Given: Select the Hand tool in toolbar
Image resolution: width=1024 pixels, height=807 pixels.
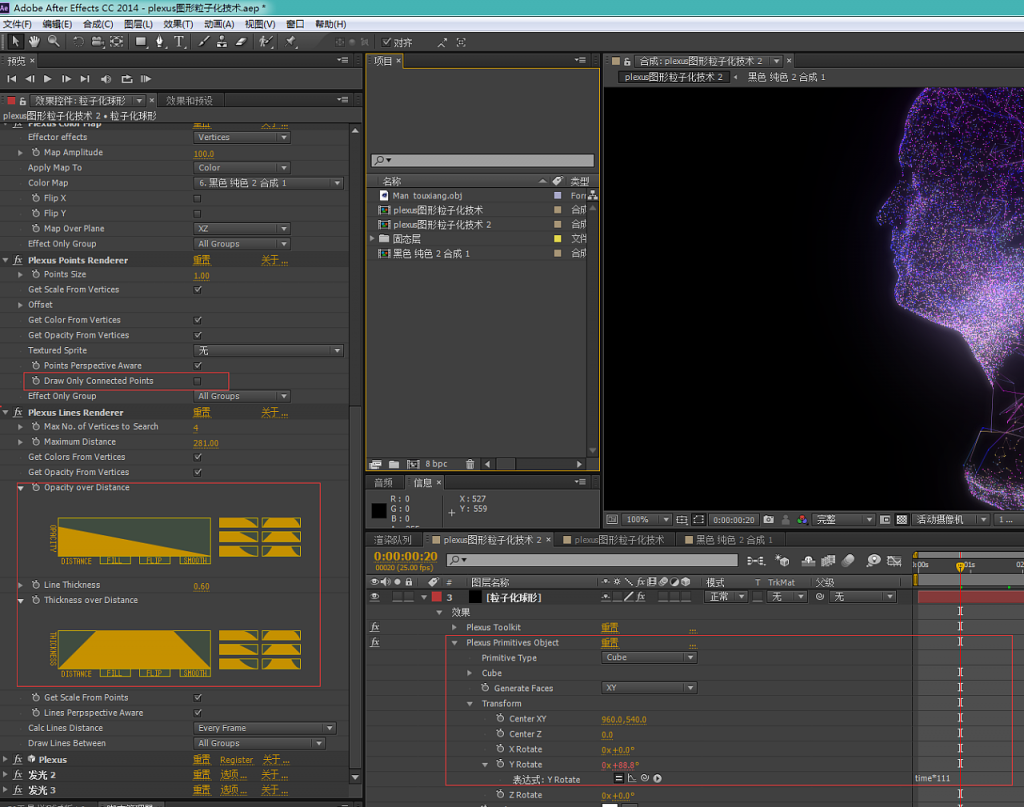Looking at the screenshot, I should (x=34, y=41).
